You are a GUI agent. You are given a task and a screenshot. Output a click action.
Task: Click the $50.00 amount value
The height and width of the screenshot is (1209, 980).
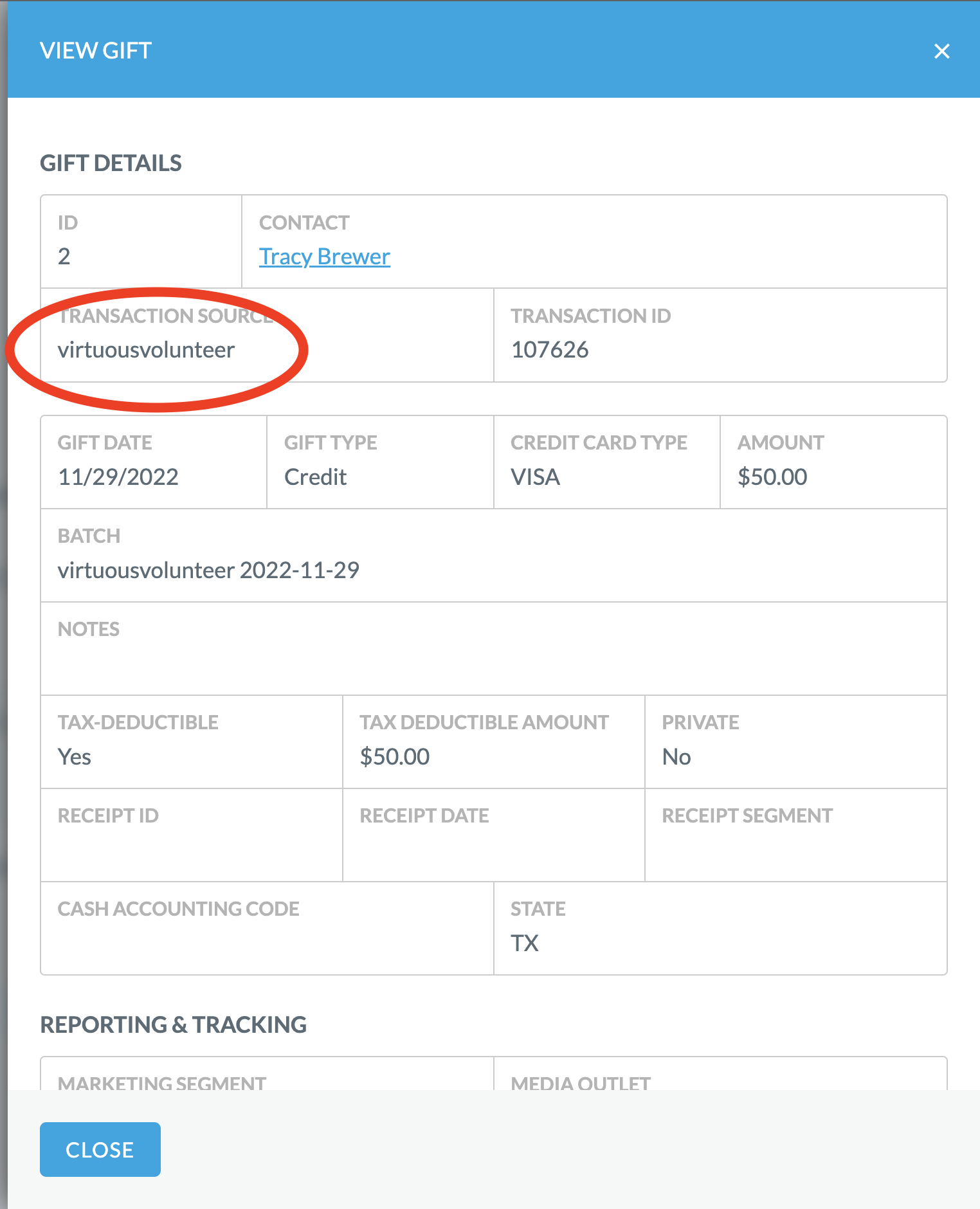(772, 477)
